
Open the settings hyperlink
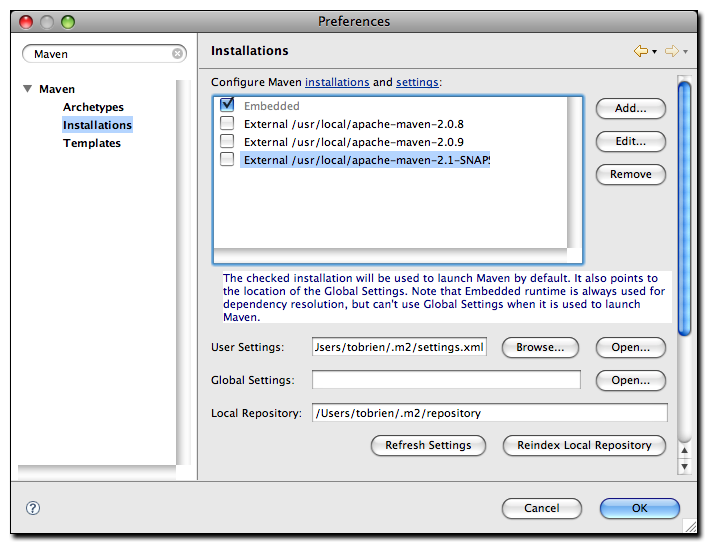(x=417, y=82)
